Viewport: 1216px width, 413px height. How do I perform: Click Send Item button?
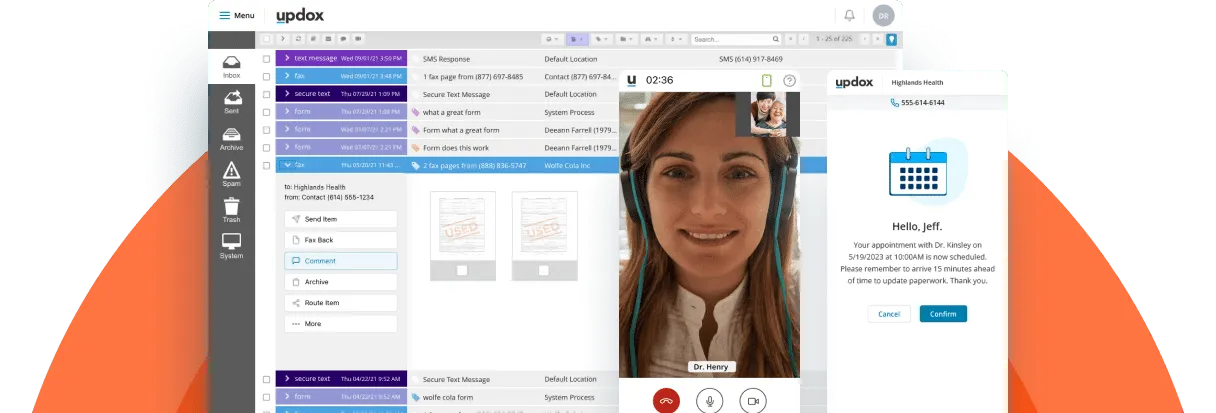coord(341,219)
